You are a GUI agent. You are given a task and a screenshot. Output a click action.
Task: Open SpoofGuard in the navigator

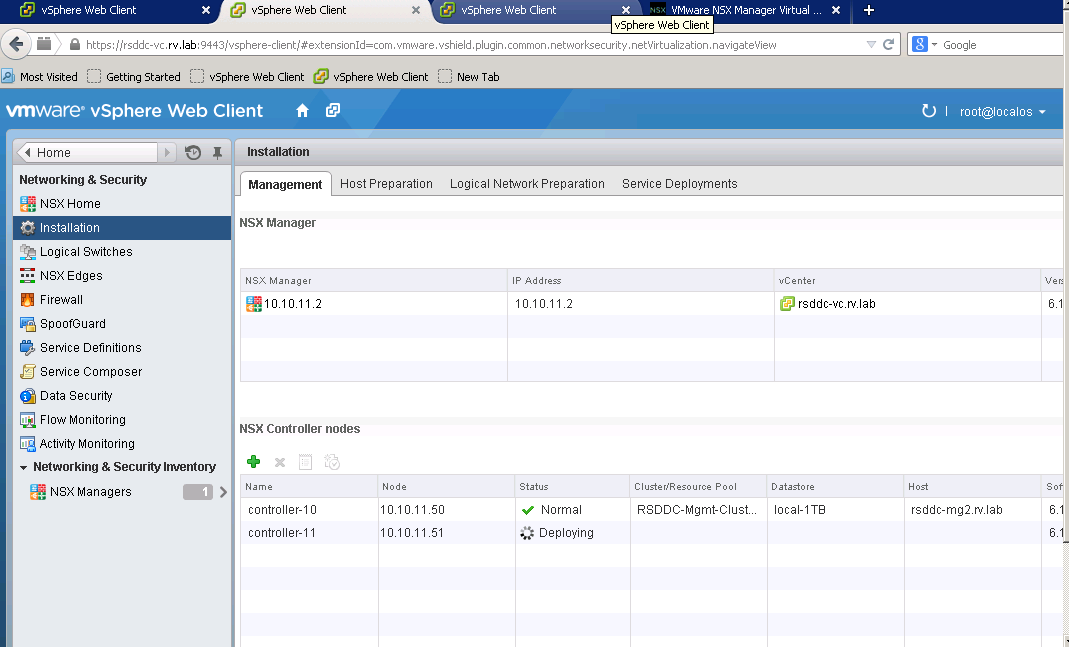click(x=72, y=324)
